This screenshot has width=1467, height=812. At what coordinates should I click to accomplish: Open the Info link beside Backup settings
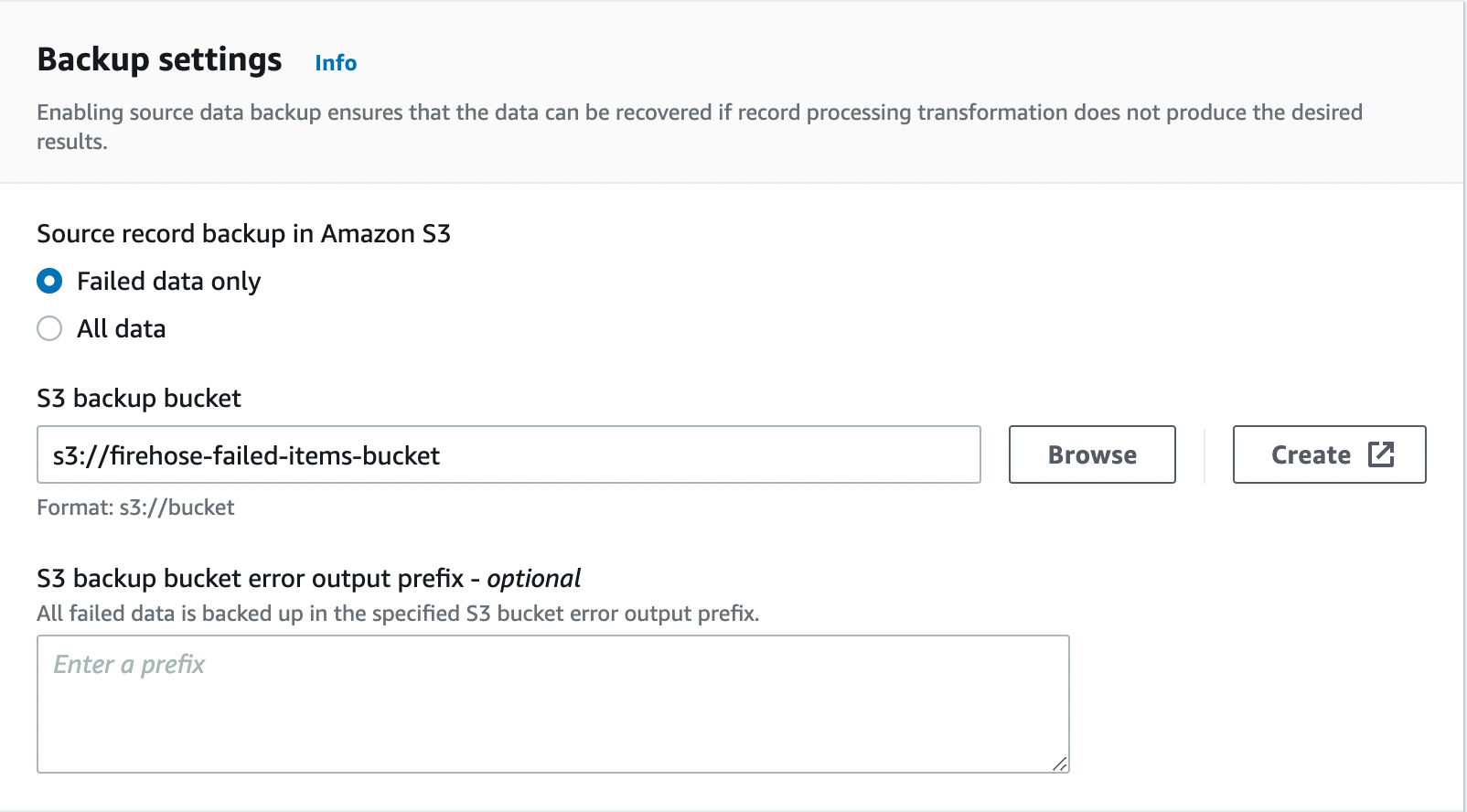click(x=336, y=63)
